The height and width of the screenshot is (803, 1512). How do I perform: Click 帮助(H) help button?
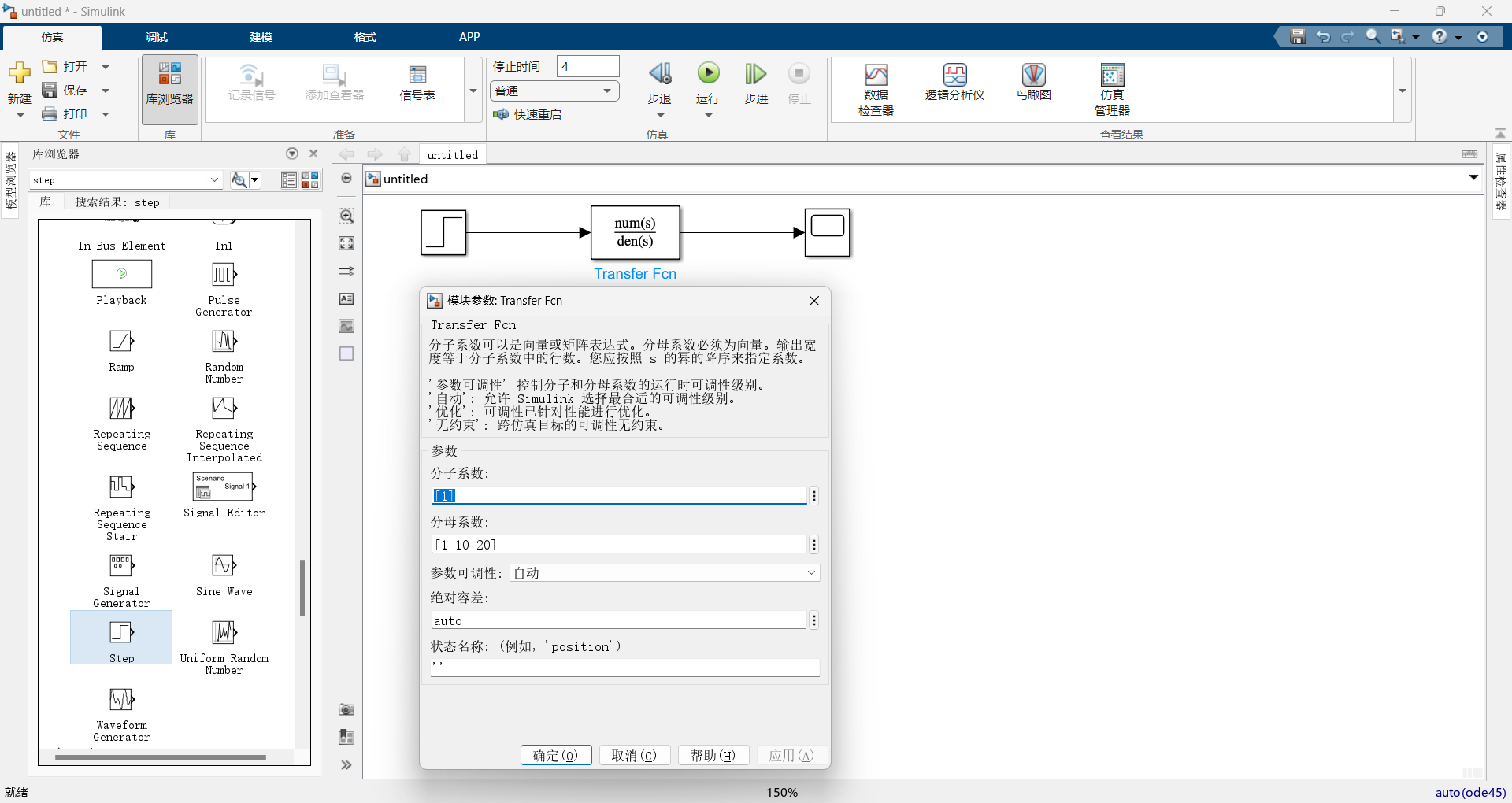713,755
